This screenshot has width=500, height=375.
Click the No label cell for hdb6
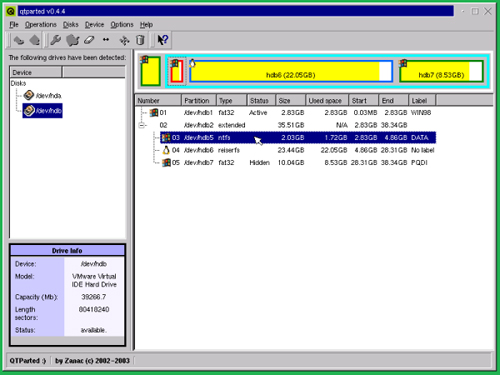423,150
